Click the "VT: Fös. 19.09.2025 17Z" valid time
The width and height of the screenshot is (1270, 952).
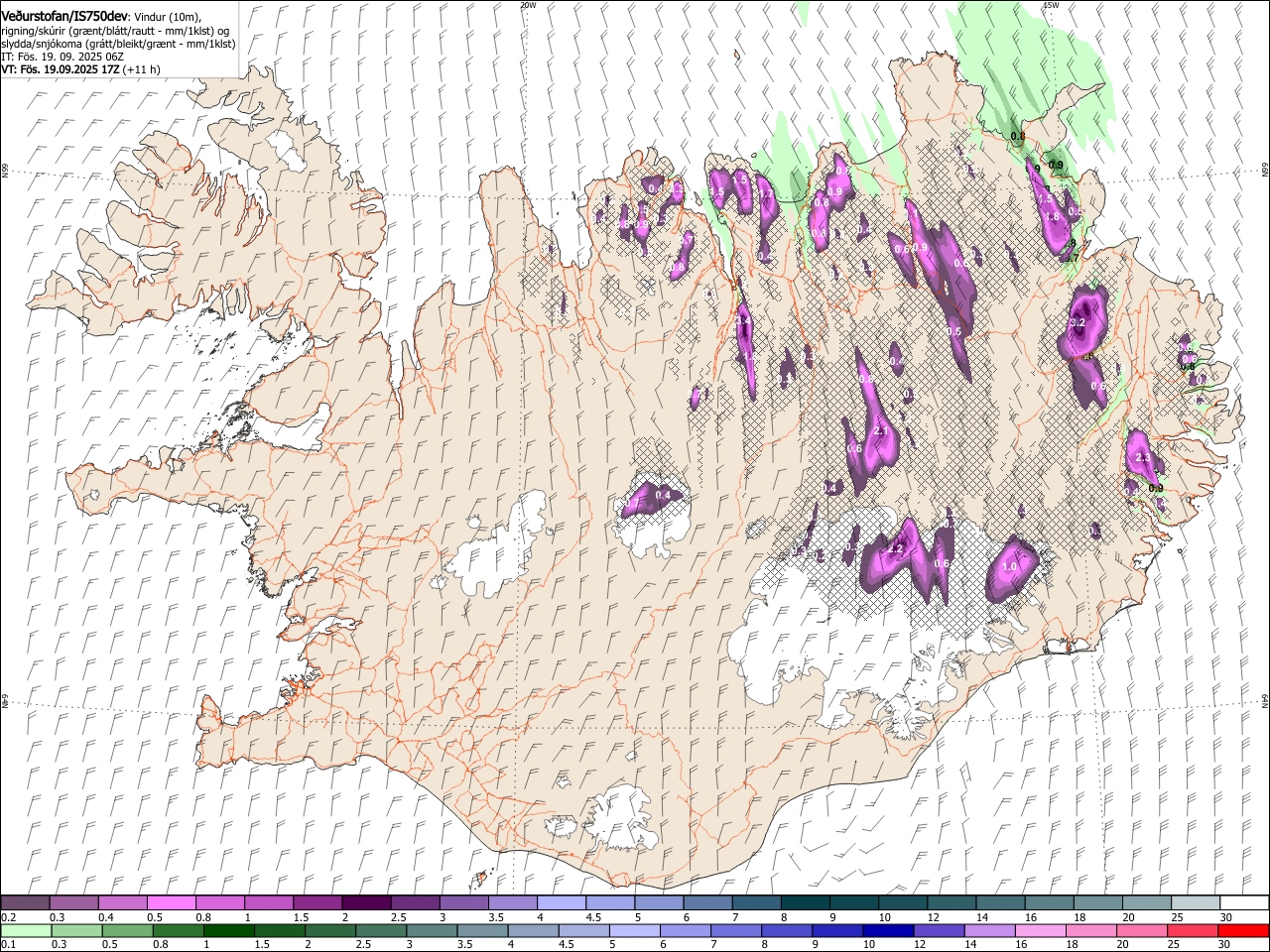(60, 70)
